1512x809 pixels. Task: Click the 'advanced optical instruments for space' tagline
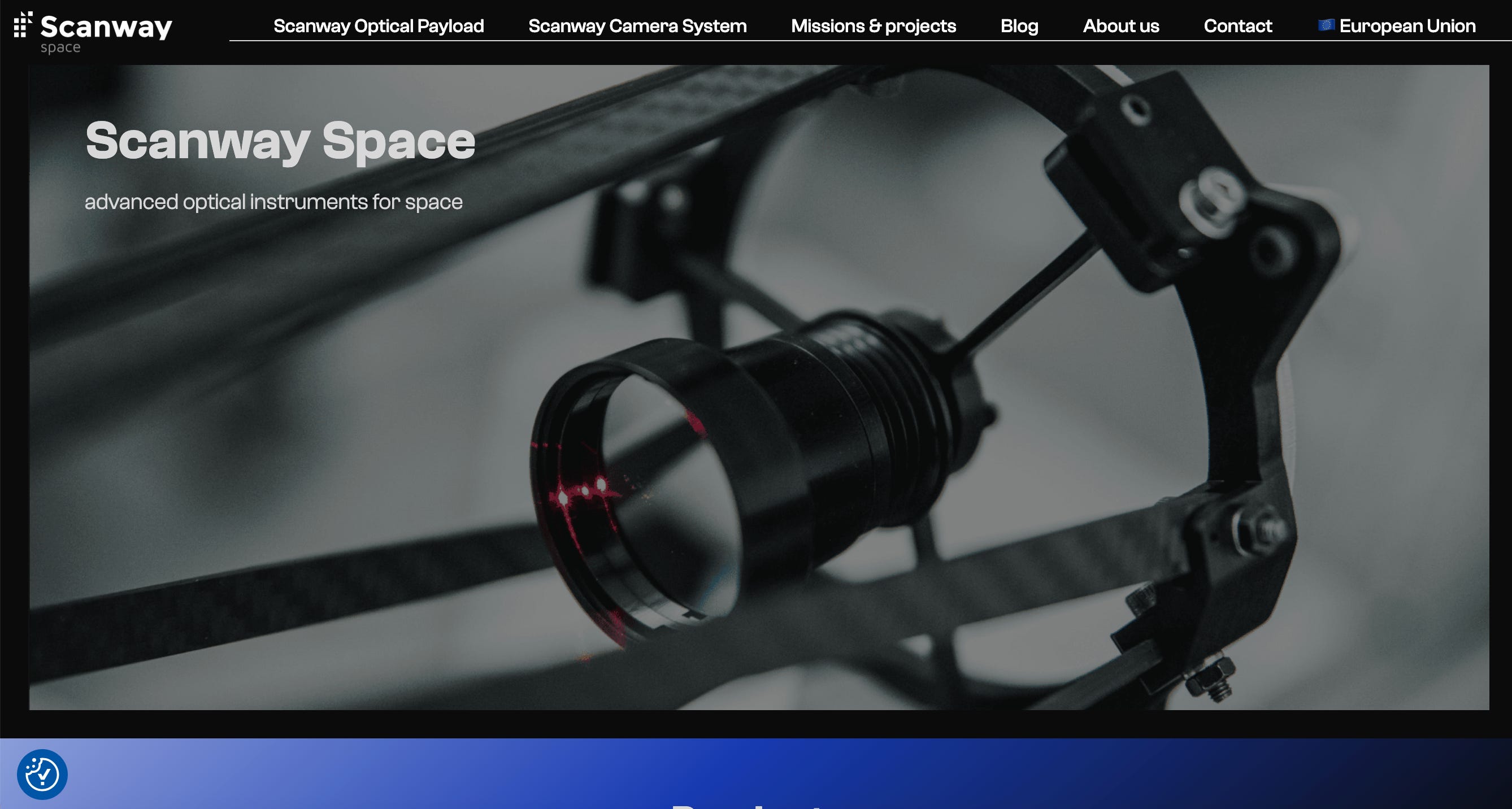click(273, 202)
